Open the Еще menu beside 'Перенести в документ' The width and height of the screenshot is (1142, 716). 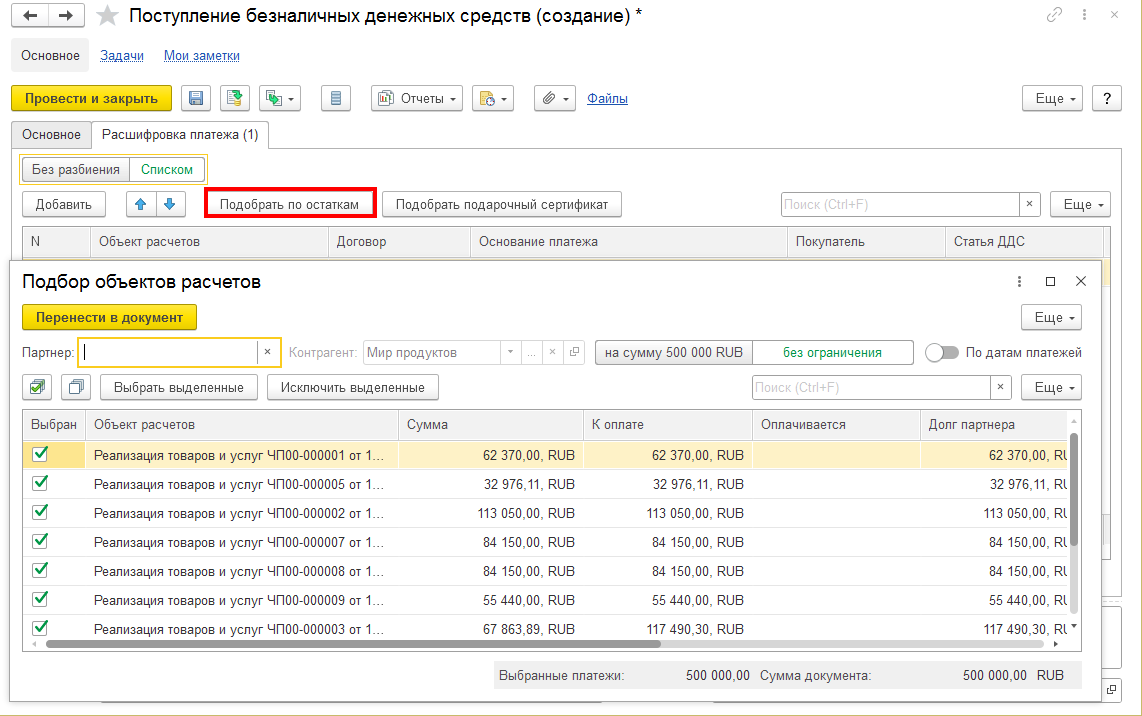[x=1050, y=317]
